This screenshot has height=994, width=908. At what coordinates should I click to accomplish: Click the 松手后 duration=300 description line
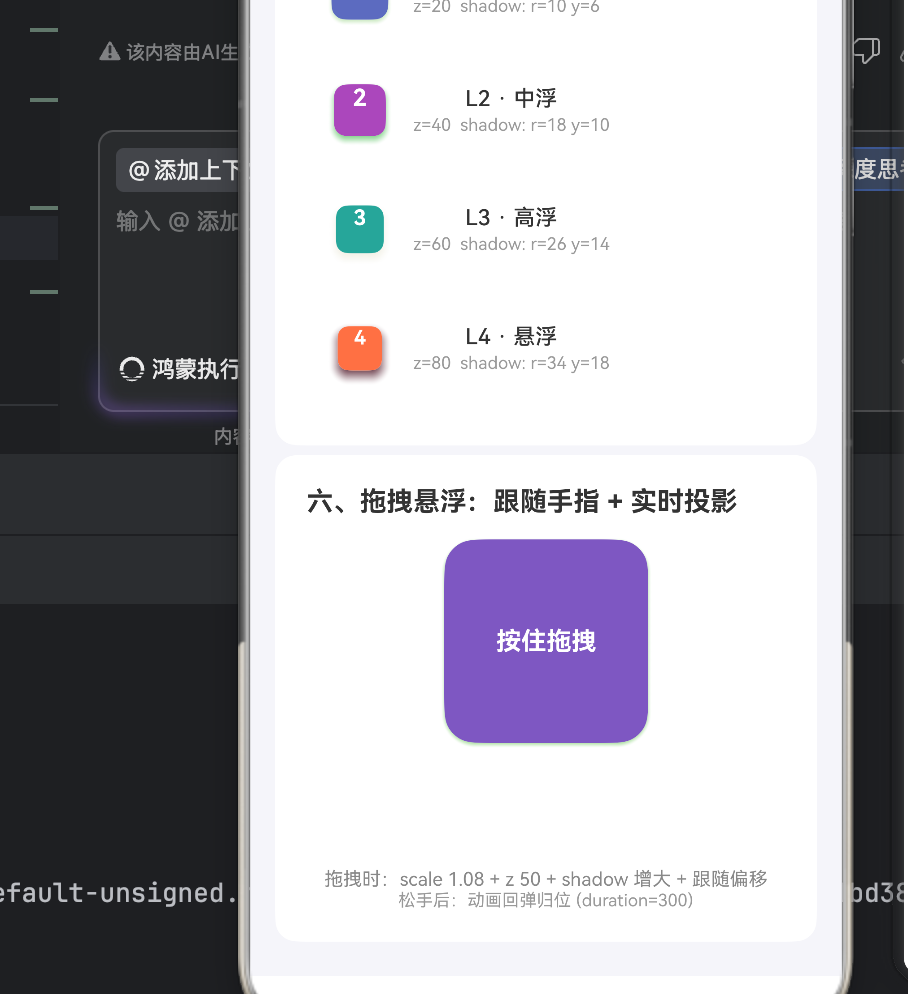[x=546, y=900]
